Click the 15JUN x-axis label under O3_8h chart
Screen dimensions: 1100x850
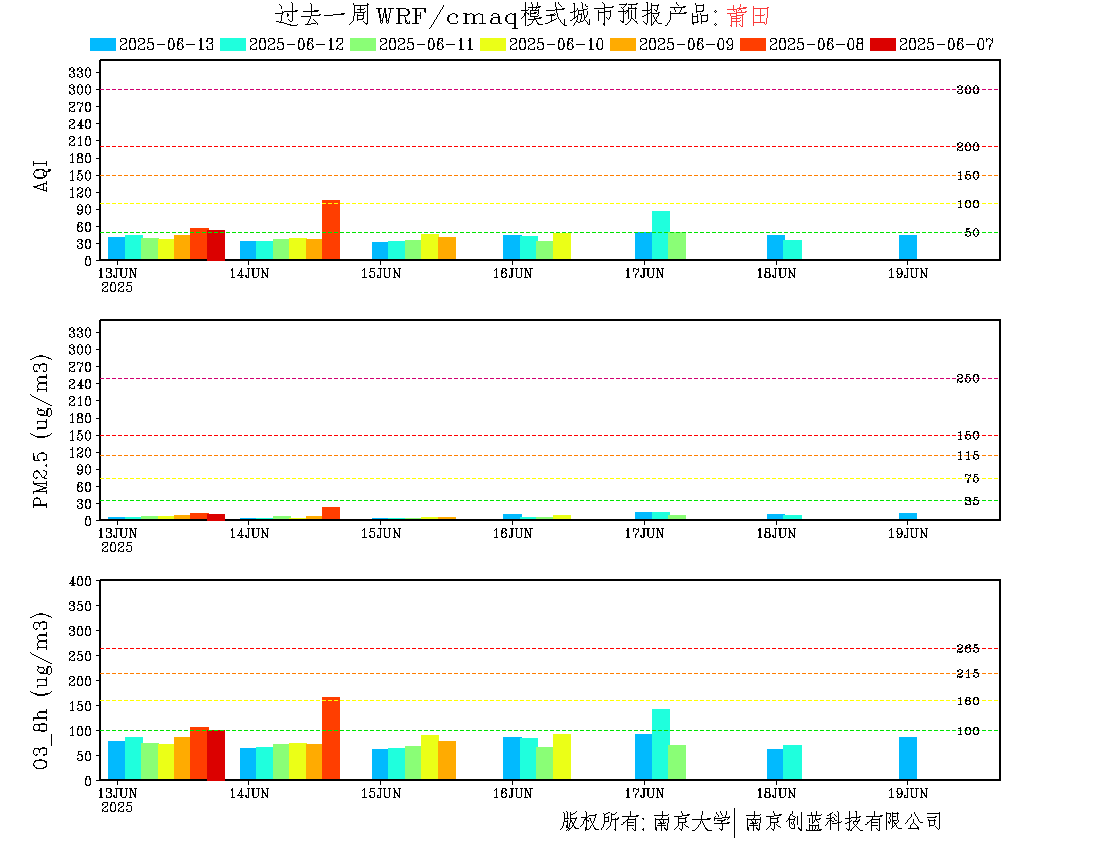click(381, 793)
